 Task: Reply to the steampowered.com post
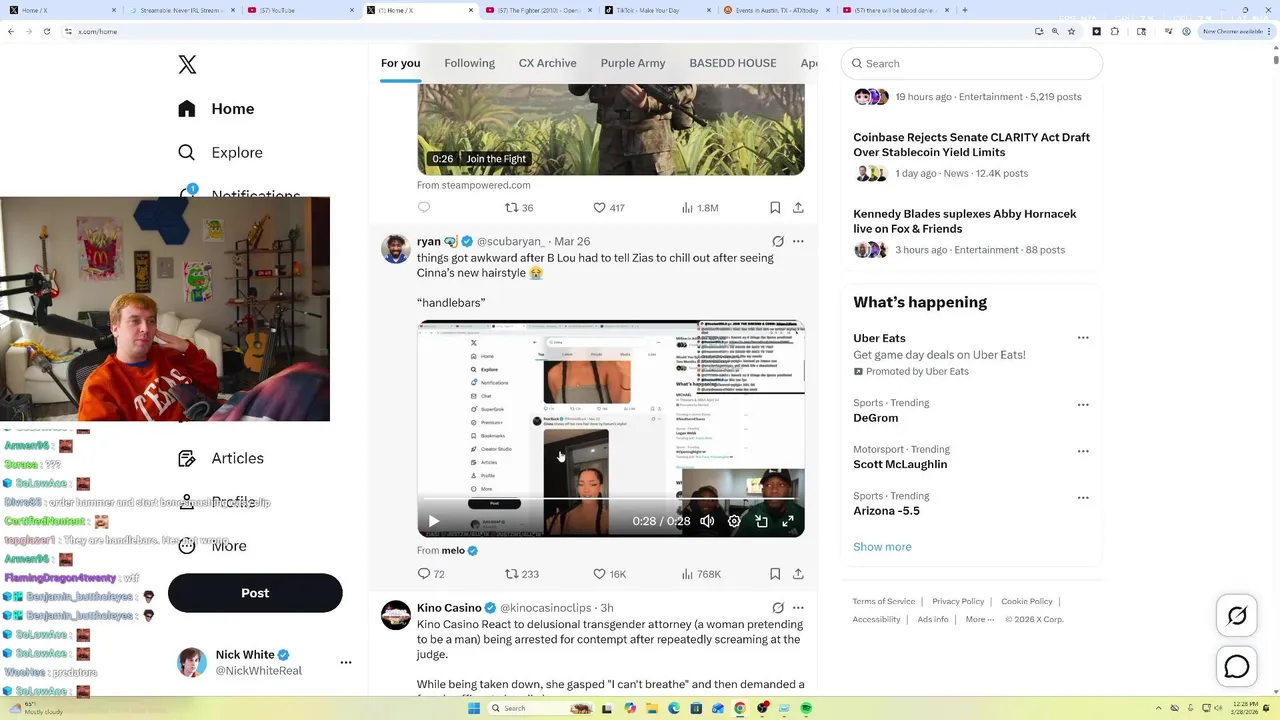coord(424,208)
